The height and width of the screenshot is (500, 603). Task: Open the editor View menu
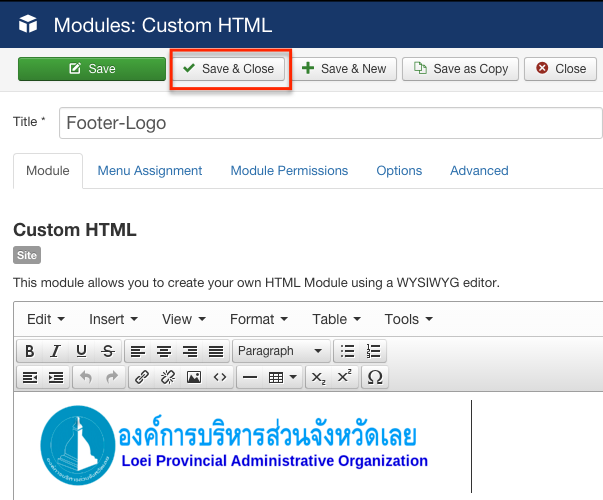tap(184, 319)
